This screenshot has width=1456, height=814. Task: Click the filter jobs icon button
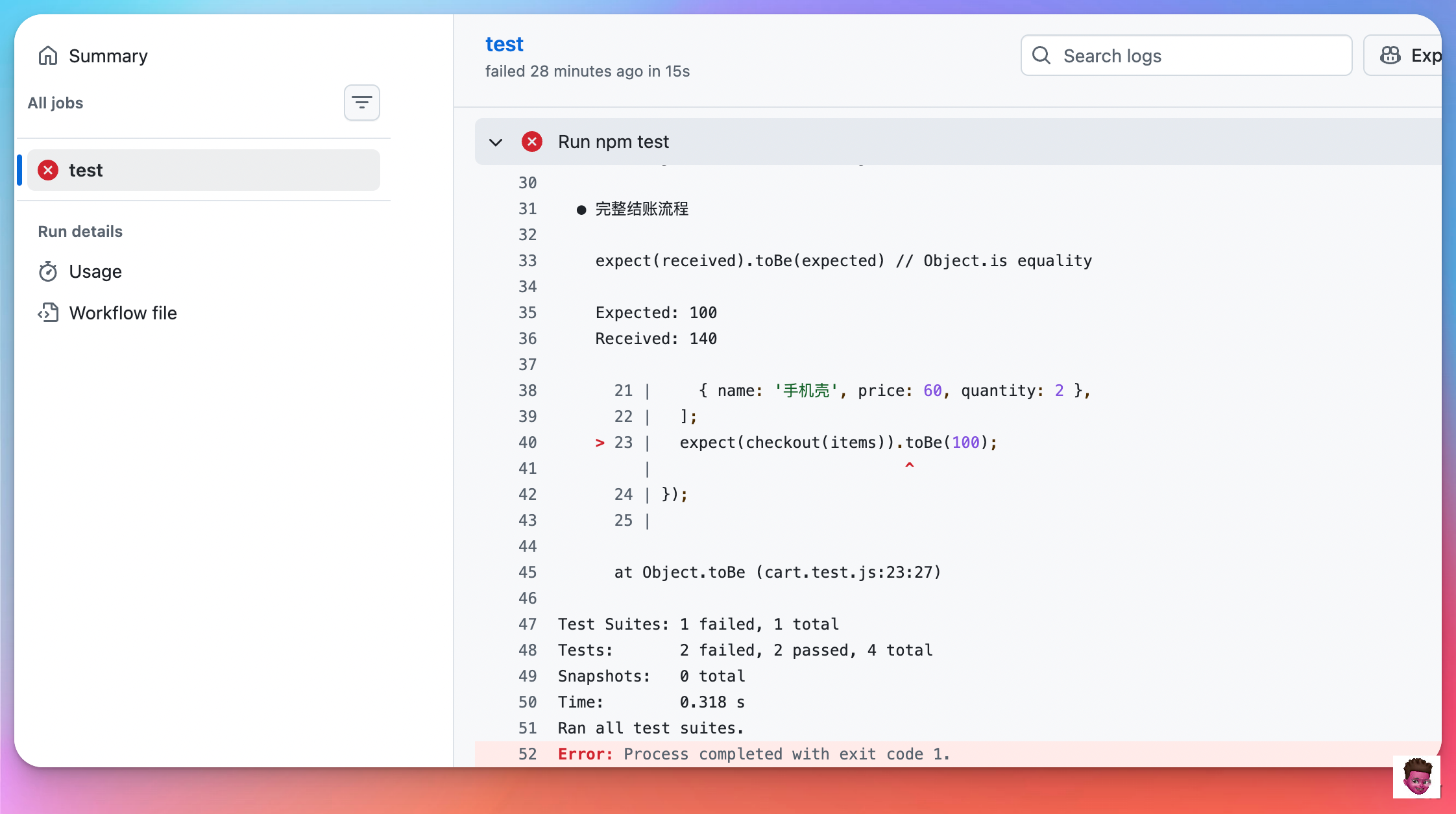362,103
